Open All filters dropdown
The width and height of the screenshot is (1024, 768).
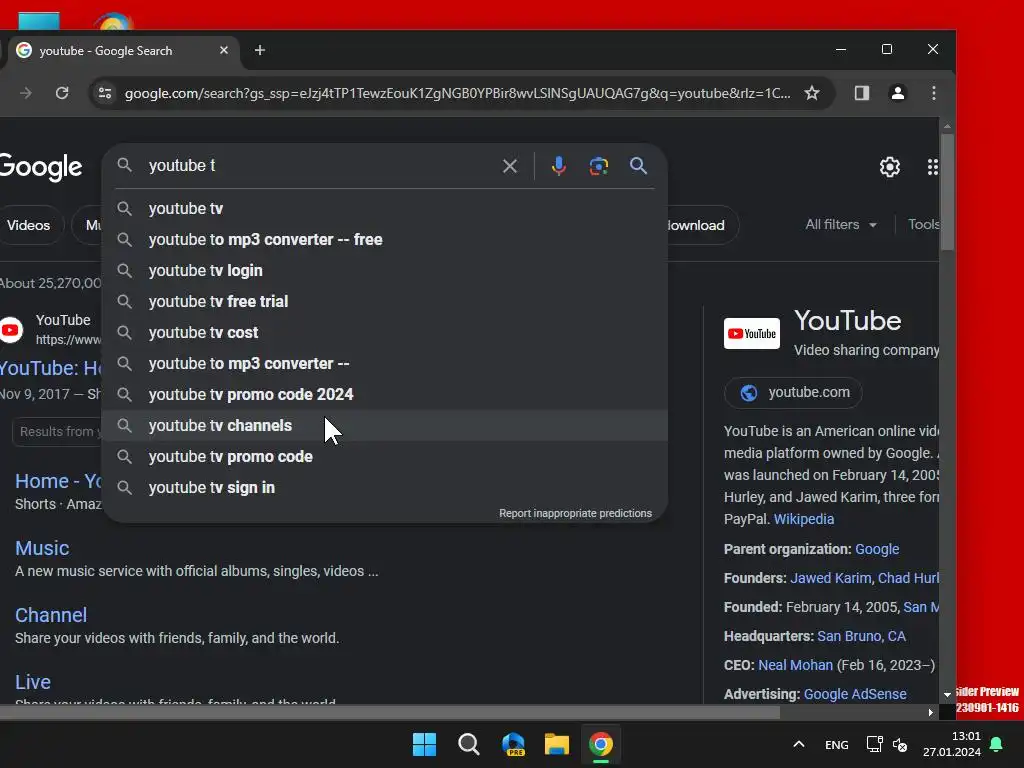[x=840, y=225]
